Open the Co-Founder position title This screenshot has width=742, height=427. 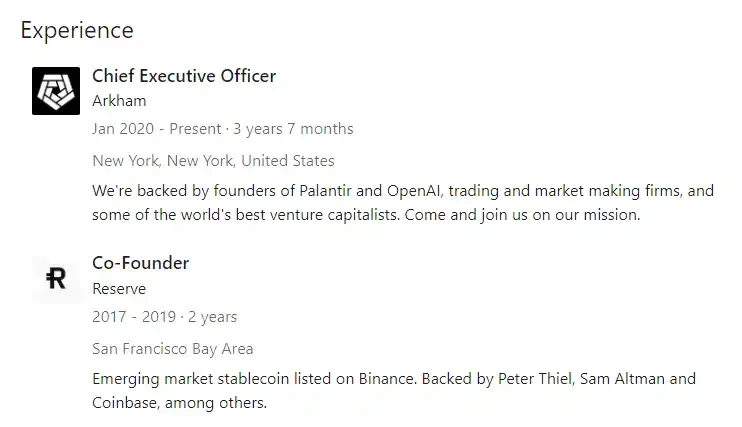140,263
